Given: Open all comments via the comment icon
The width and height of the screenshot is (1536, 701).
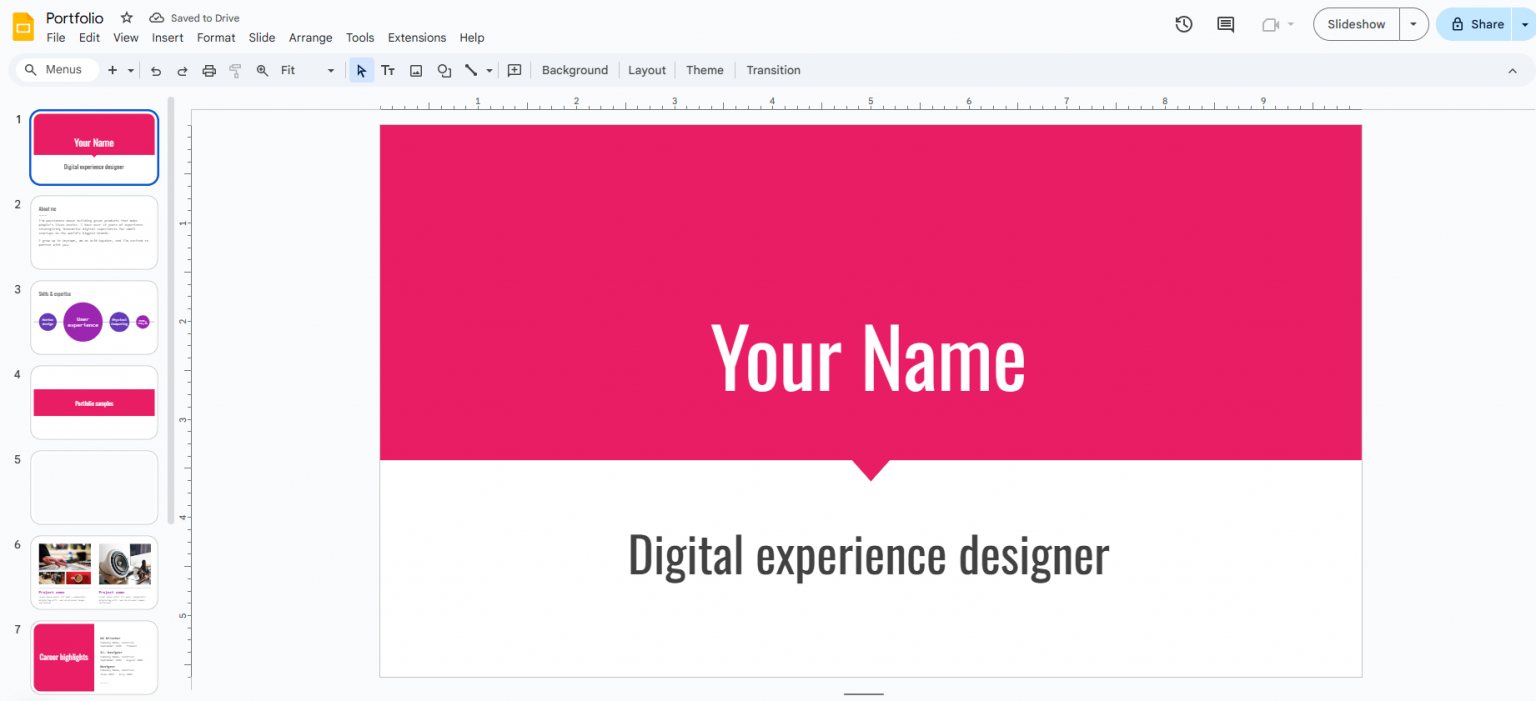Looking at the screenshot, I should pyautogui.click(x=1225, y=23).
